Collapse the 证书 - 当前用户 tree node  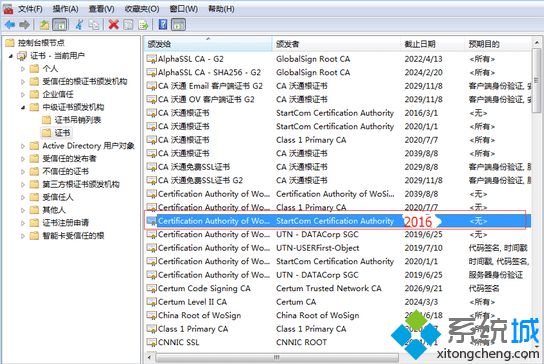pyautogui.click(x=11, y=56)
